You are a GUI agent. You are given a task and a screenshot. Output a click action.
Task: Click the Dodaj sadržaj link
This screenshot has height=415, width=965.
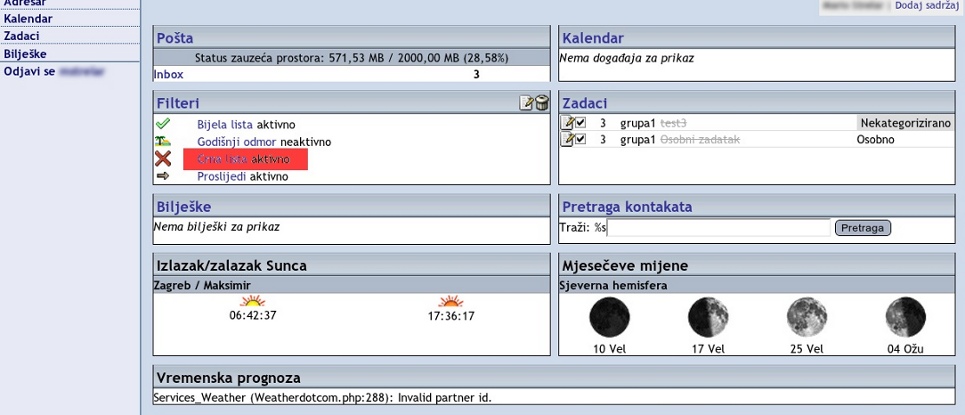point(928,6)
